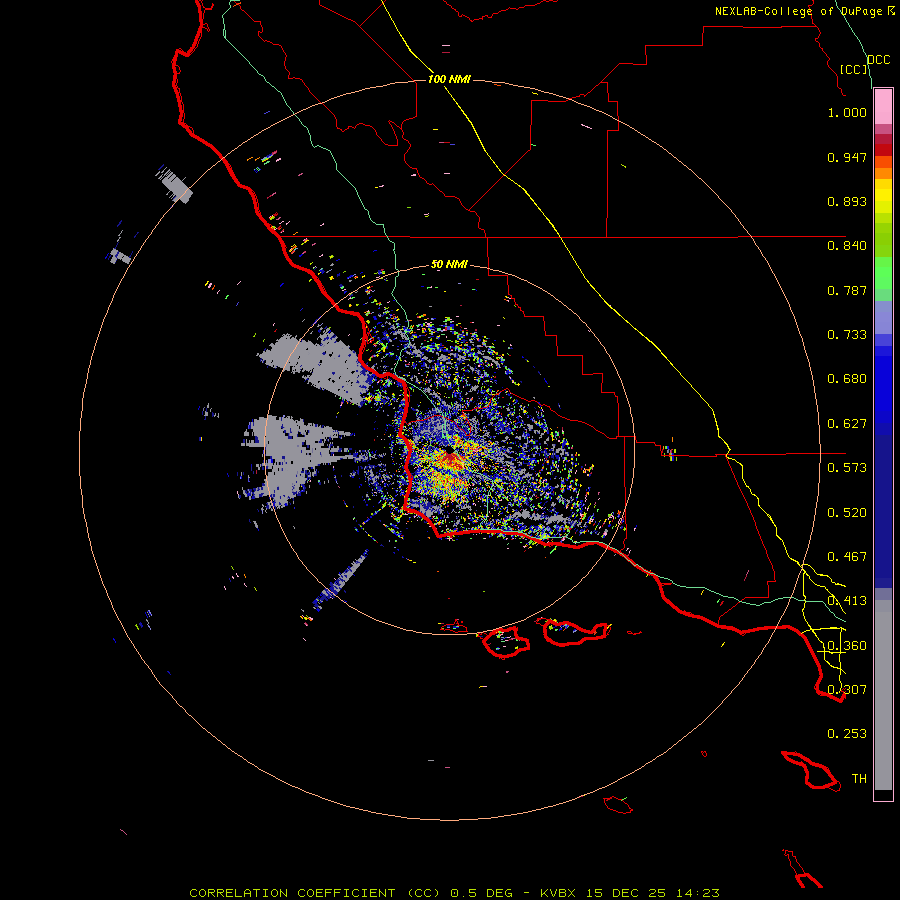
Task: Select the 0.733 legend value
Action: coord(847,335)
